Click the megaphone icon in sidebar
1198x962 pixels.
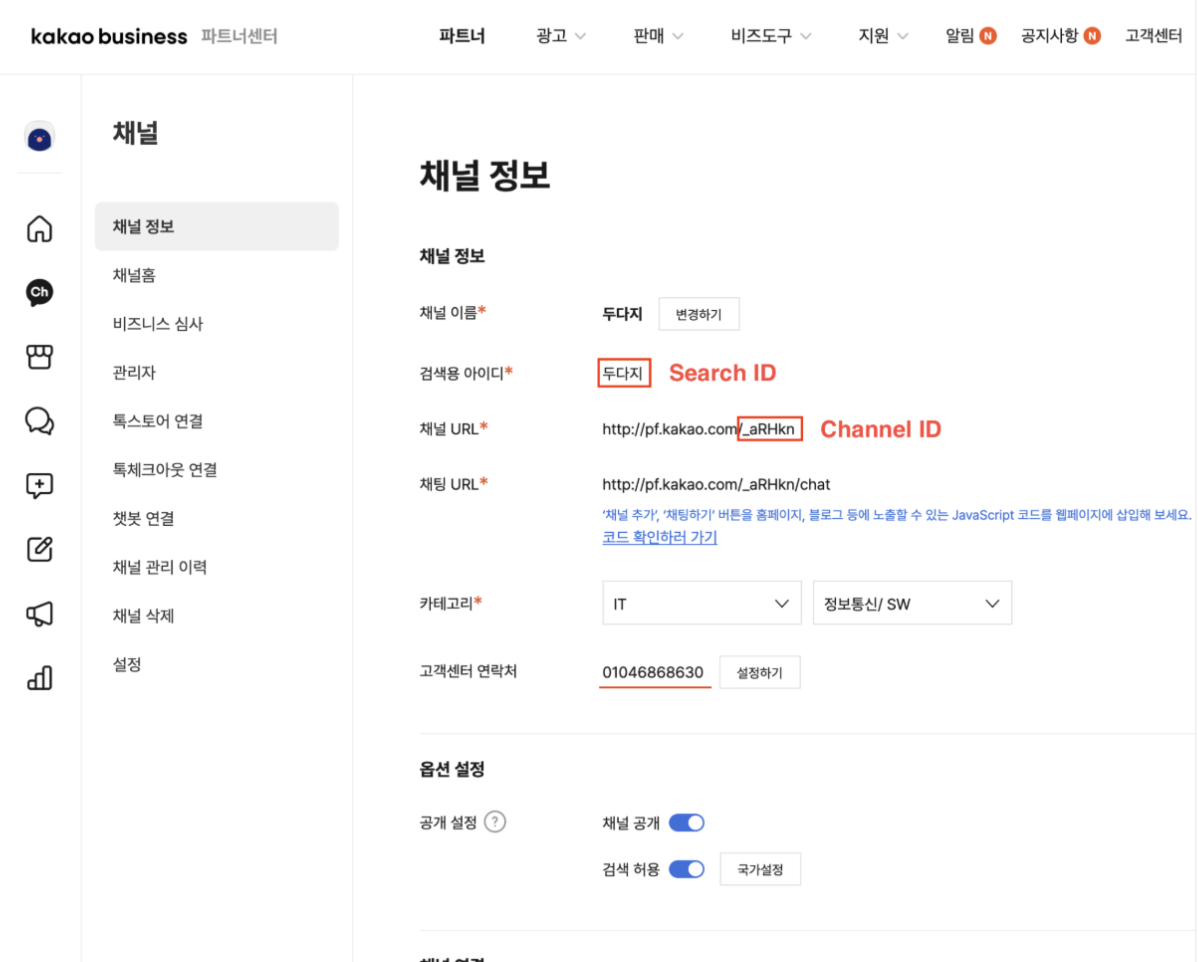pos(40,614)
